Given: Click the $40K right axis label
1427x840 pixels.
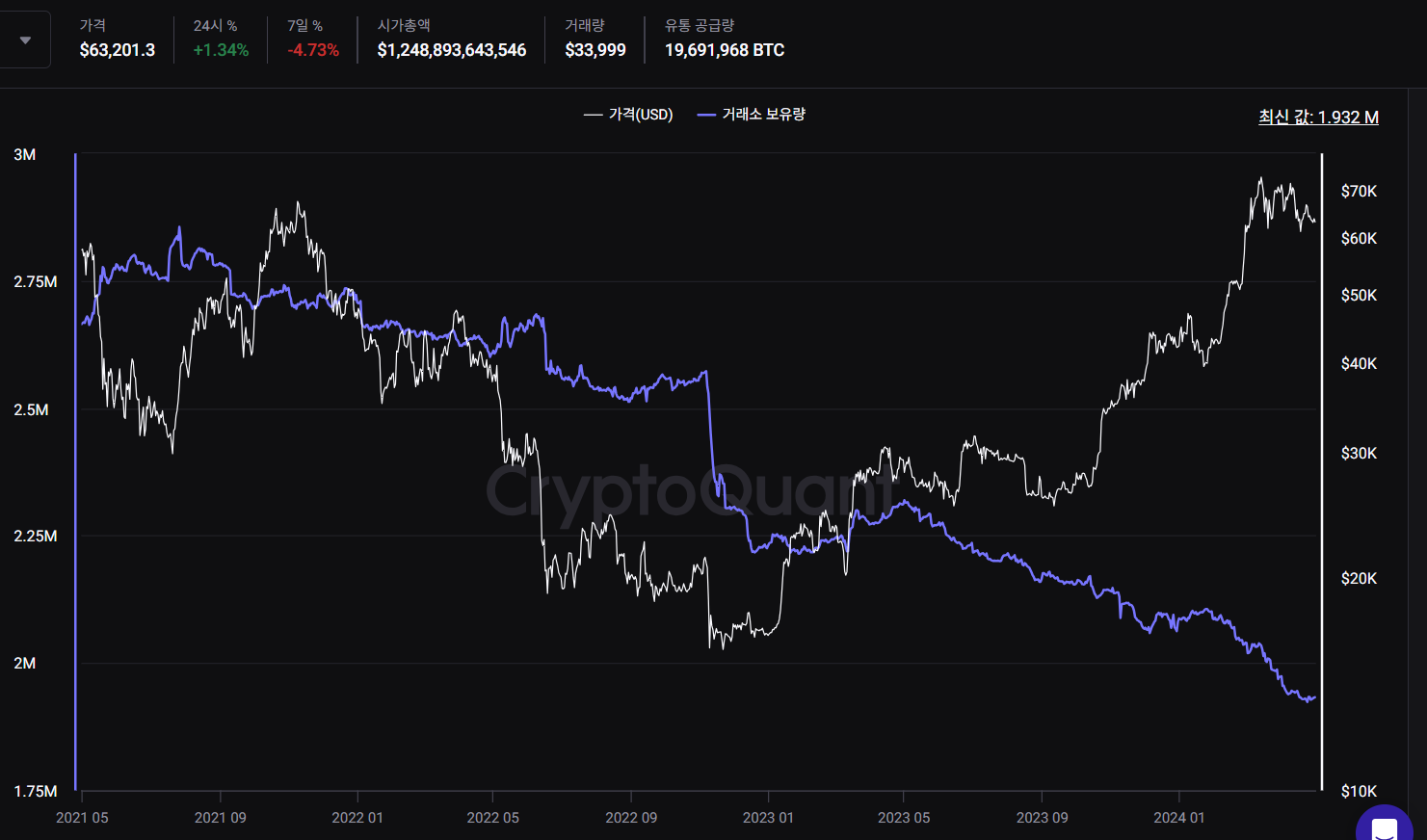Looking at the screenshot, I should 1359,364.
